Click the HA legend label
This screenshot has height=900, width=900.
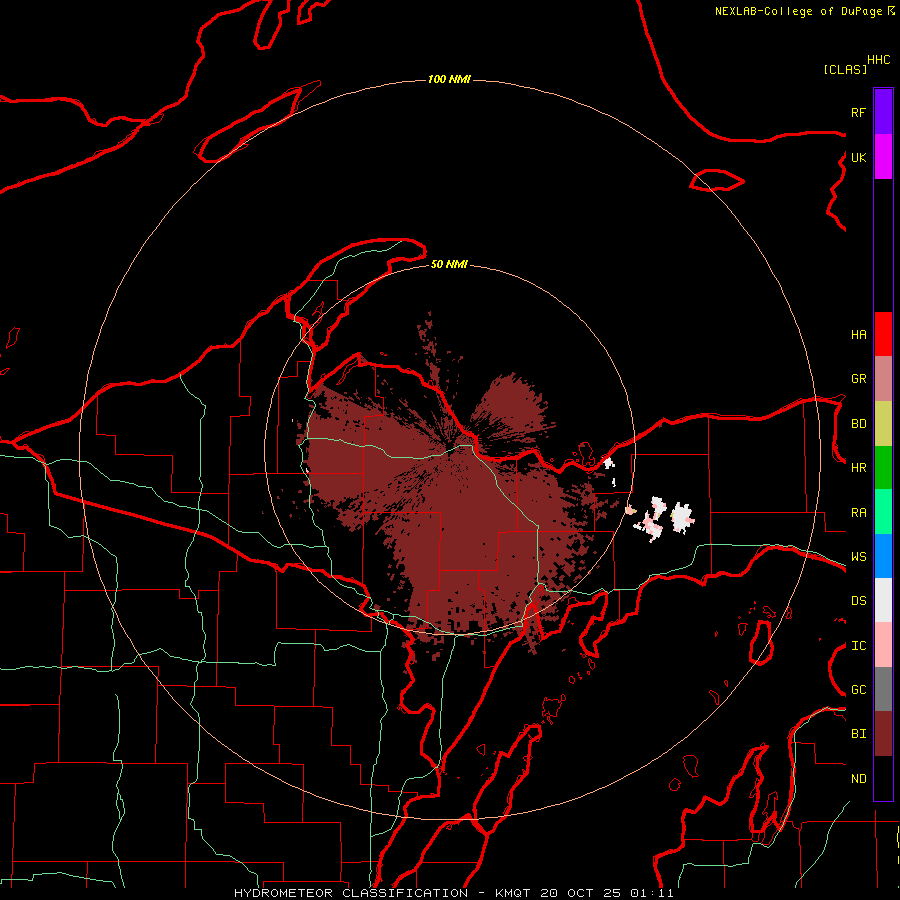[x=859, y=334]
